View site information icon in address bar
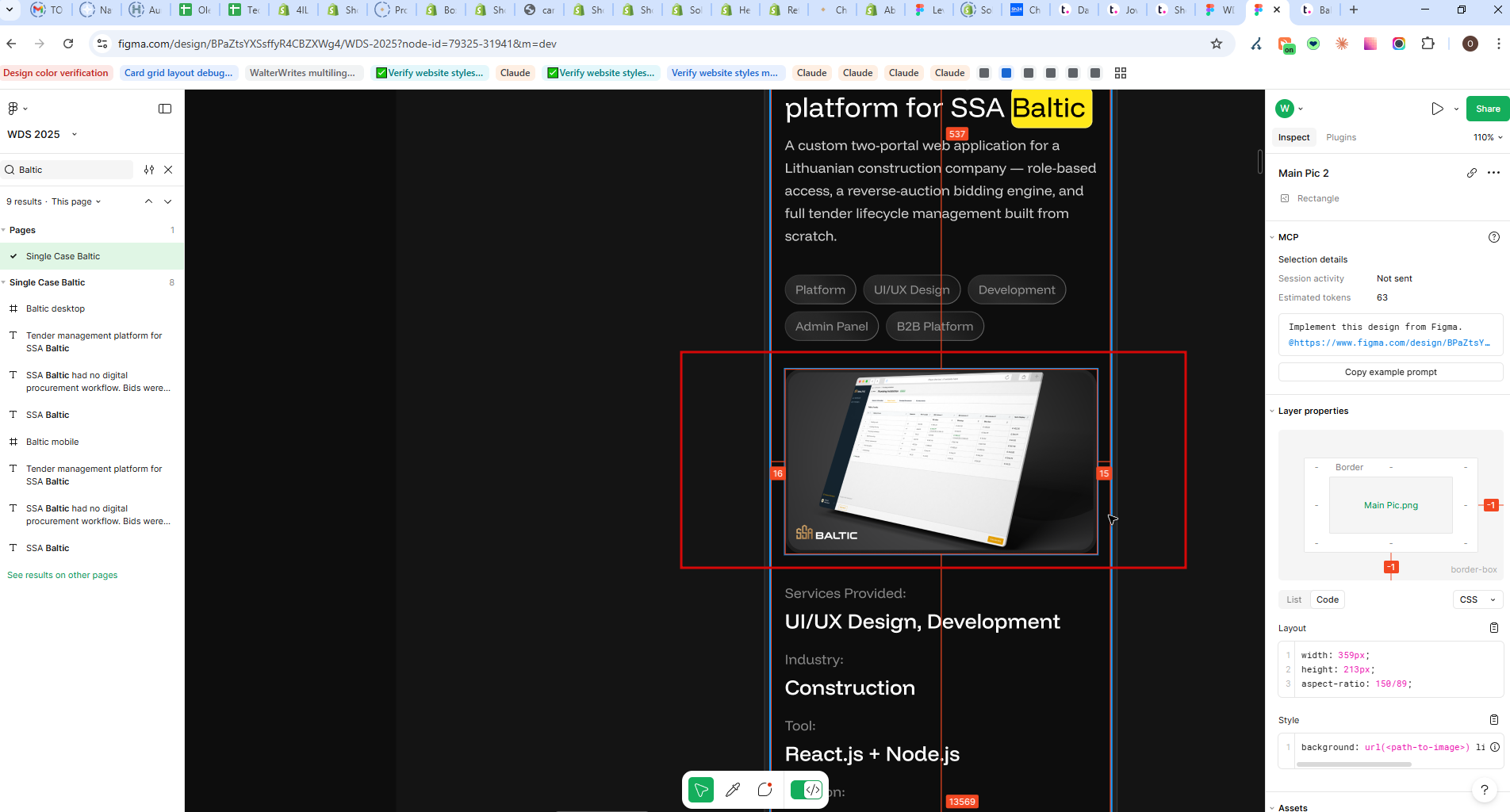Screen dimensions: 1510x812 point(102,44)
